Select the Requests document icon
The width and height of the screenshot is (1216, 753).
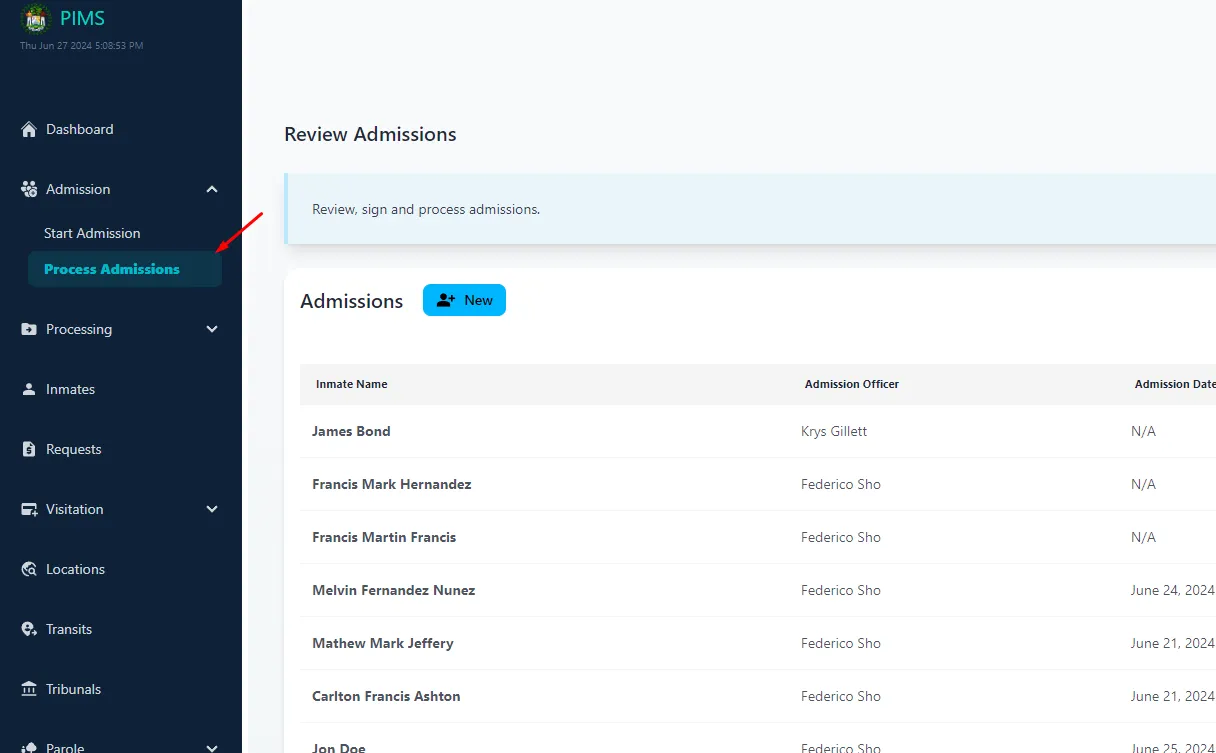point(26,449)
